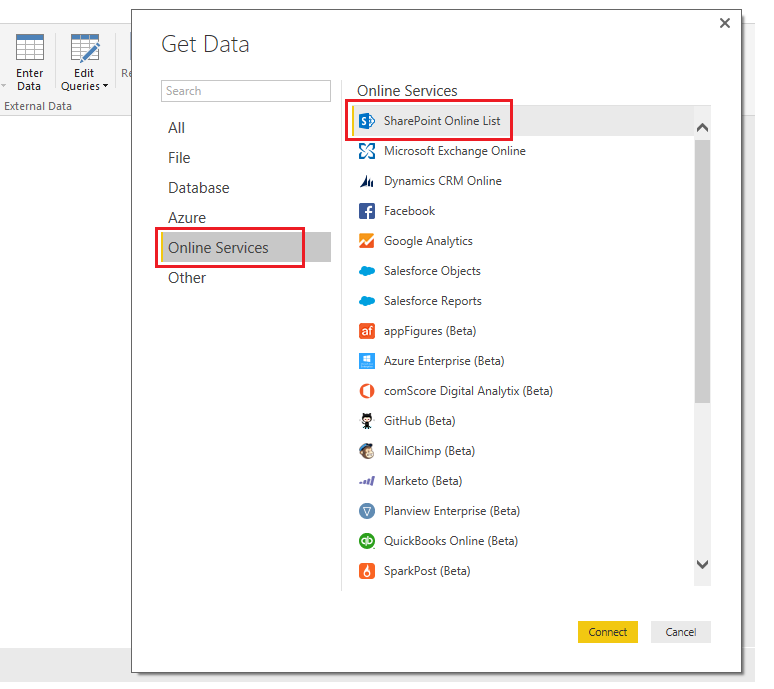Viewport: 774px width, 689px height.
Task: Click the QuickBooks Online icon
Action: click(366, 541)
